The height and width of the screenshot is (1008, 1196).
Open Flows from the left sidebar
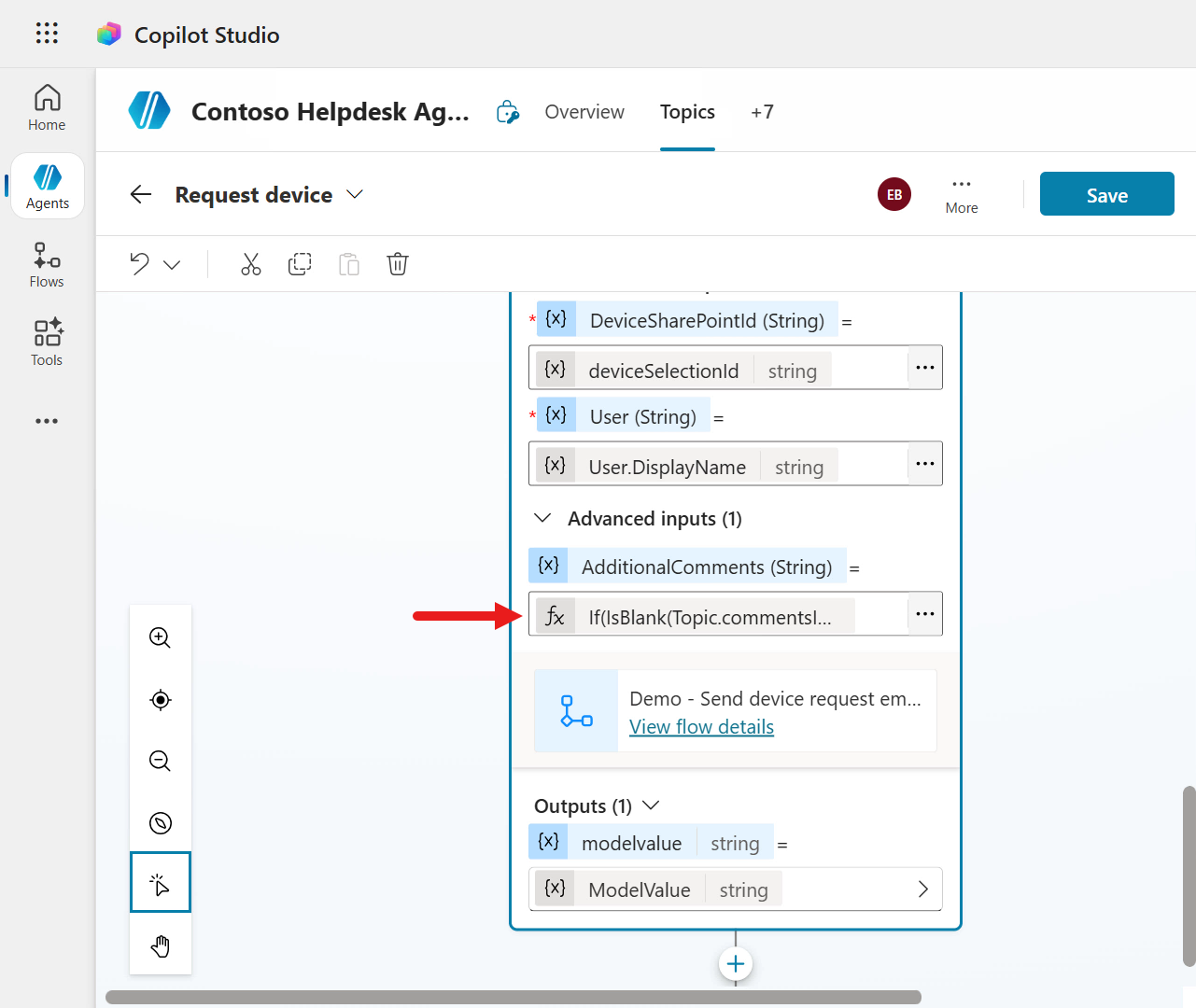(46, 264)
